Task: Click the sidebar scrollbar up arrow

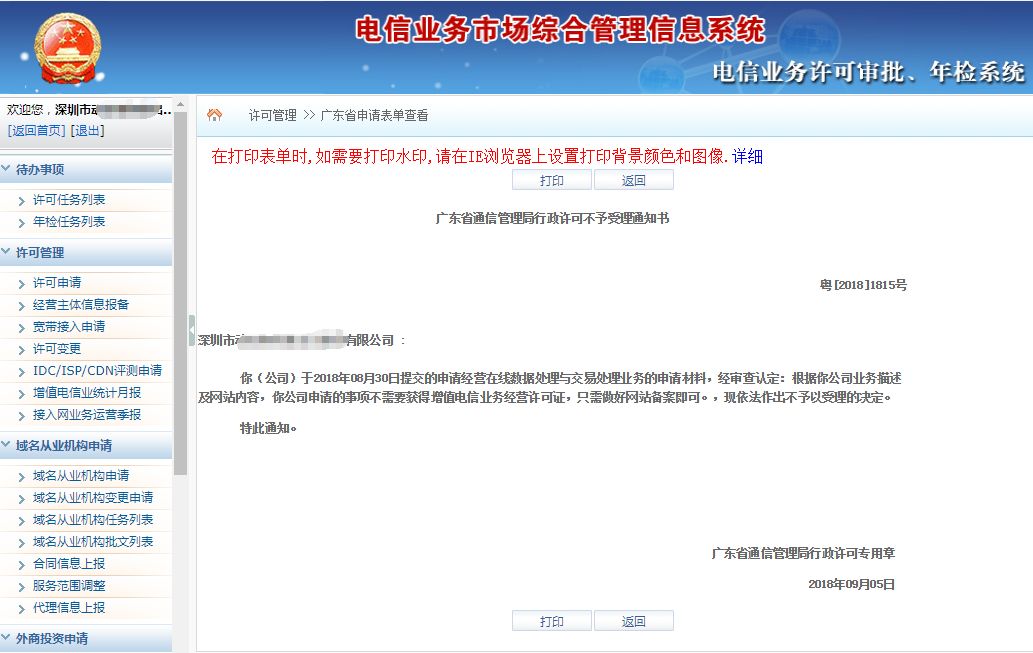Action: (181, 105)
